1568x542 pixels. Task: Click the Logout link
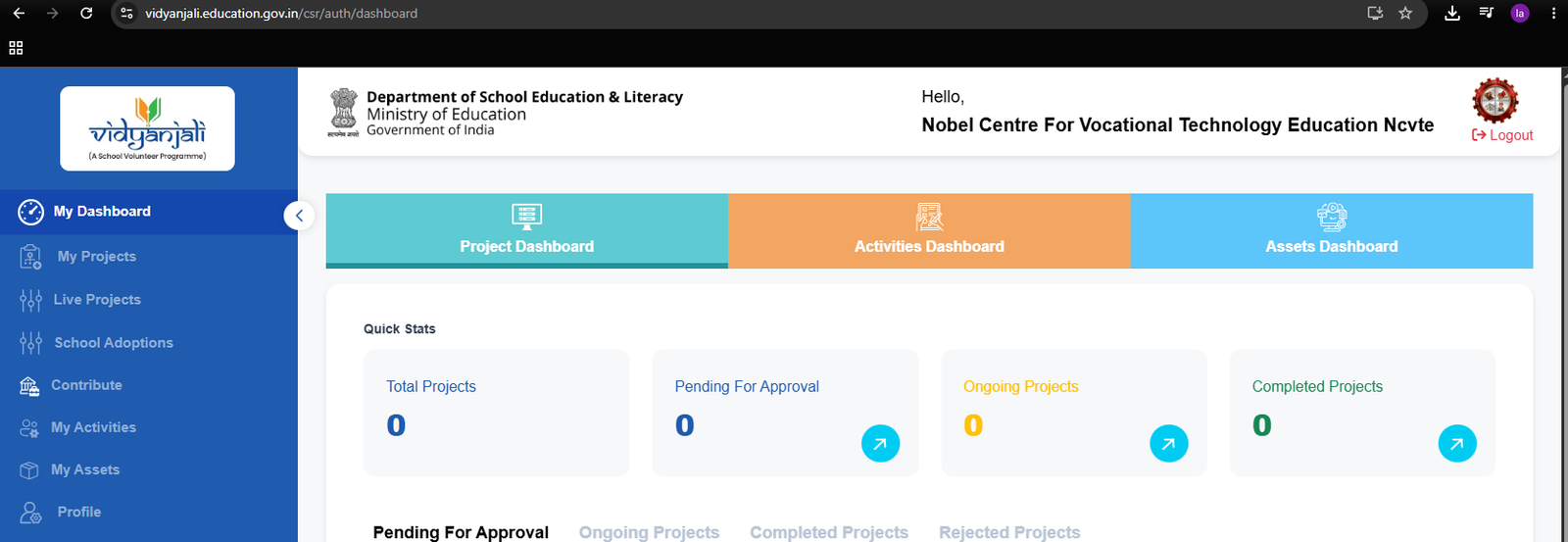click(1502, 135)
